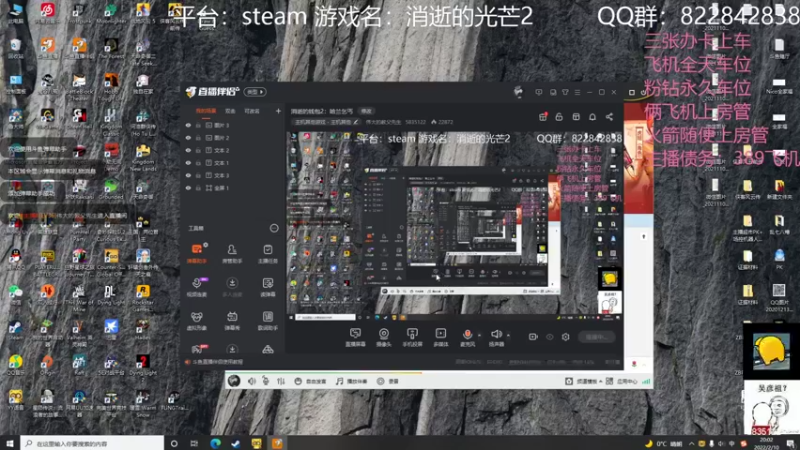This screenshot has height=450, width=800.
Task: Add a 摄像头 camera source
Action: (x=384, y=337)
